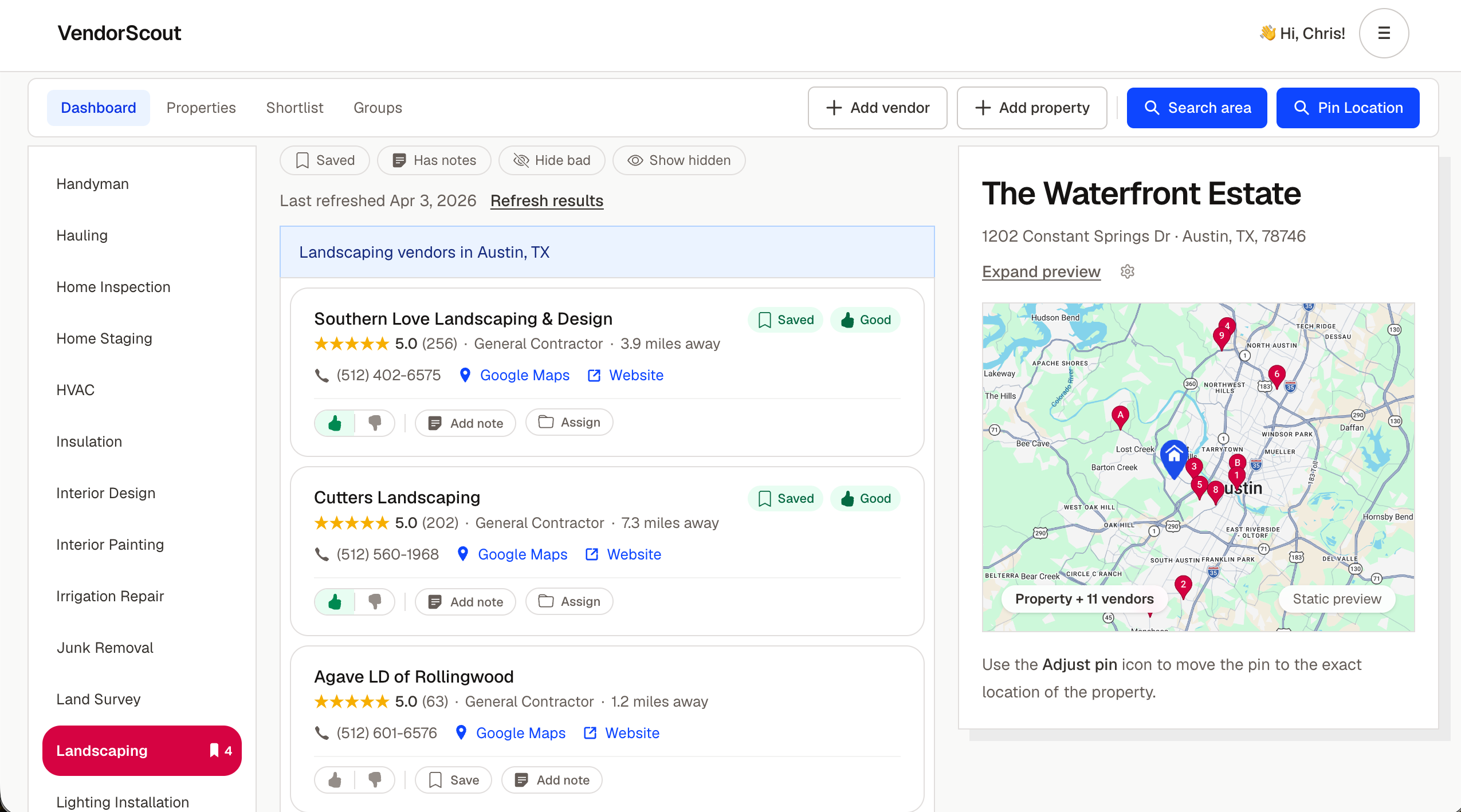The height and width of the screenshot is (812, 1461).
Task: Select map pin 2 near Circle C Ranch
Action: pyautogui.click(x=1183, y=586)
